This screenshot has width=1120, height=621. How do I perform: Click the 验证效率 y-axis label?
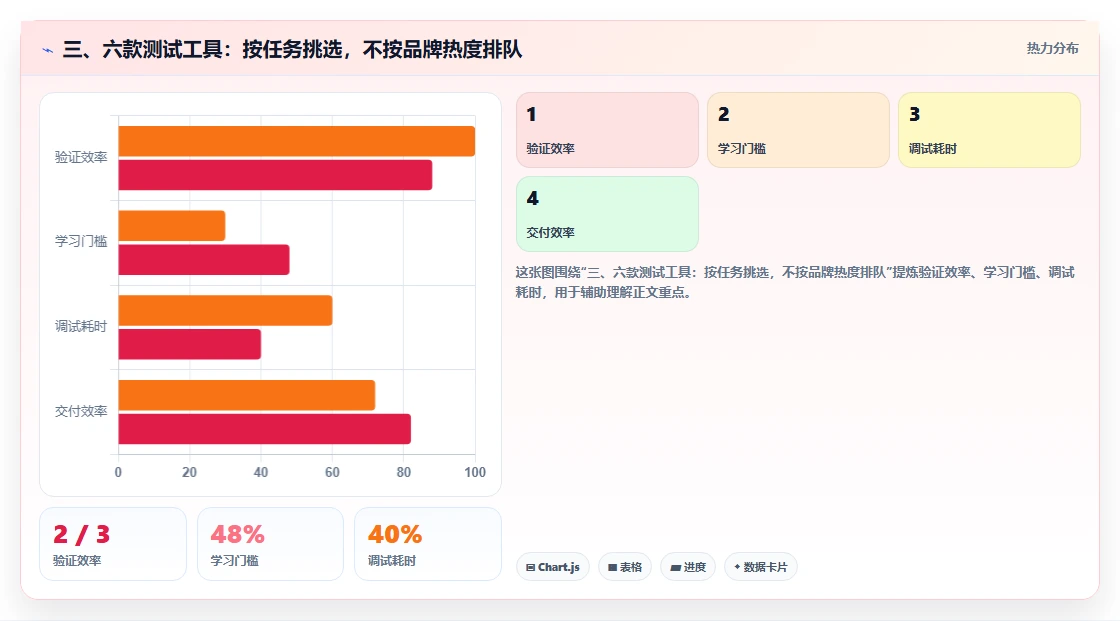(x=81, y=157)
